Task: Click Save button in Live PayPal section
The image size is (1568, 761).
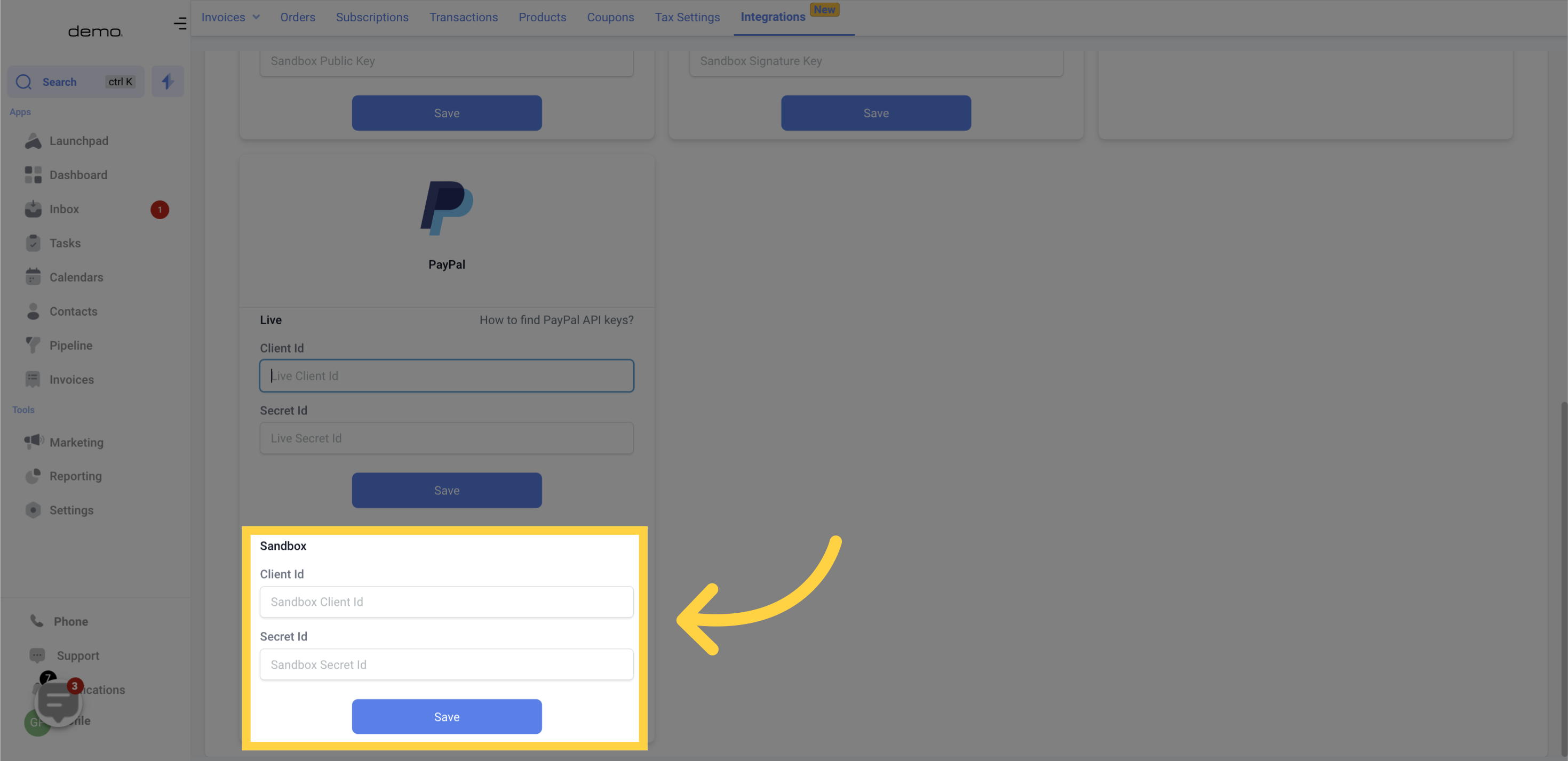Action: [447, 490]
